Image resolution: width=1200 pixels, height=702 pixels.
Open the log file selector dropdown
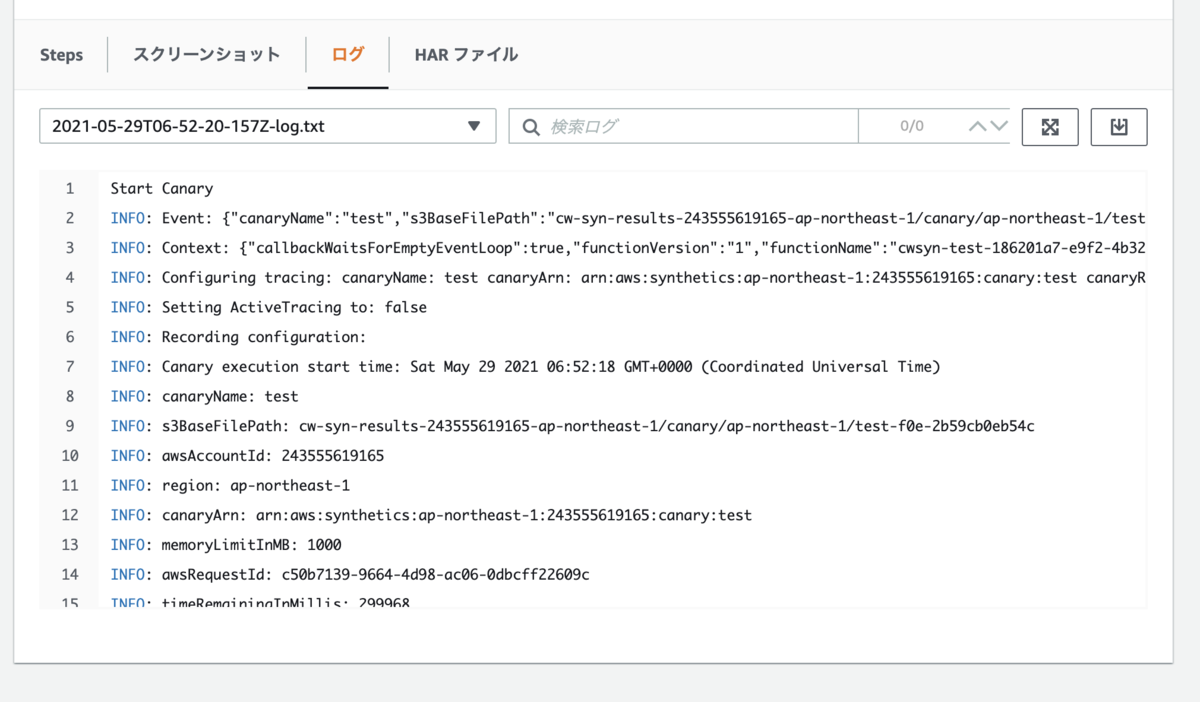[268, 127]
